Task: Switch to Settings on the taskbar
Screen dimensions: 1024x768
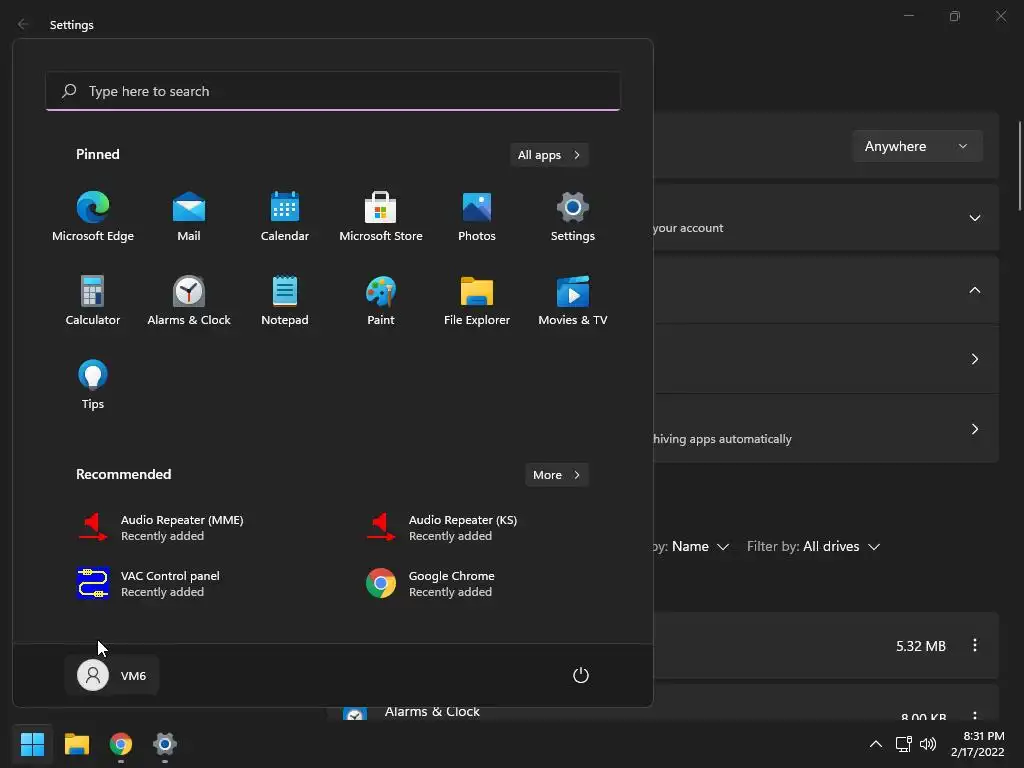Action: coord(165,744)
